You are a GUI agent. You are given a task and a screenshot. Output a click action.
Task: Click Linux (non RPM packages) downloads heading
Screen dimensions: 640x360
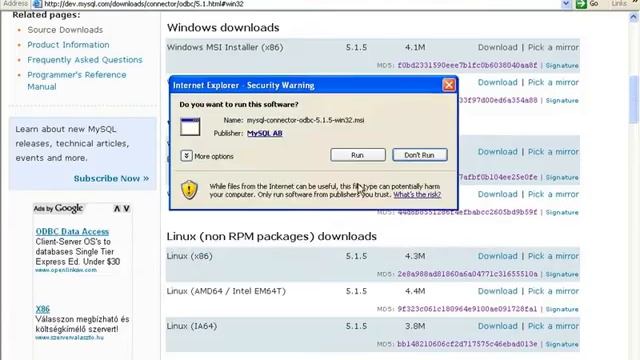click(x=271, y=237)
